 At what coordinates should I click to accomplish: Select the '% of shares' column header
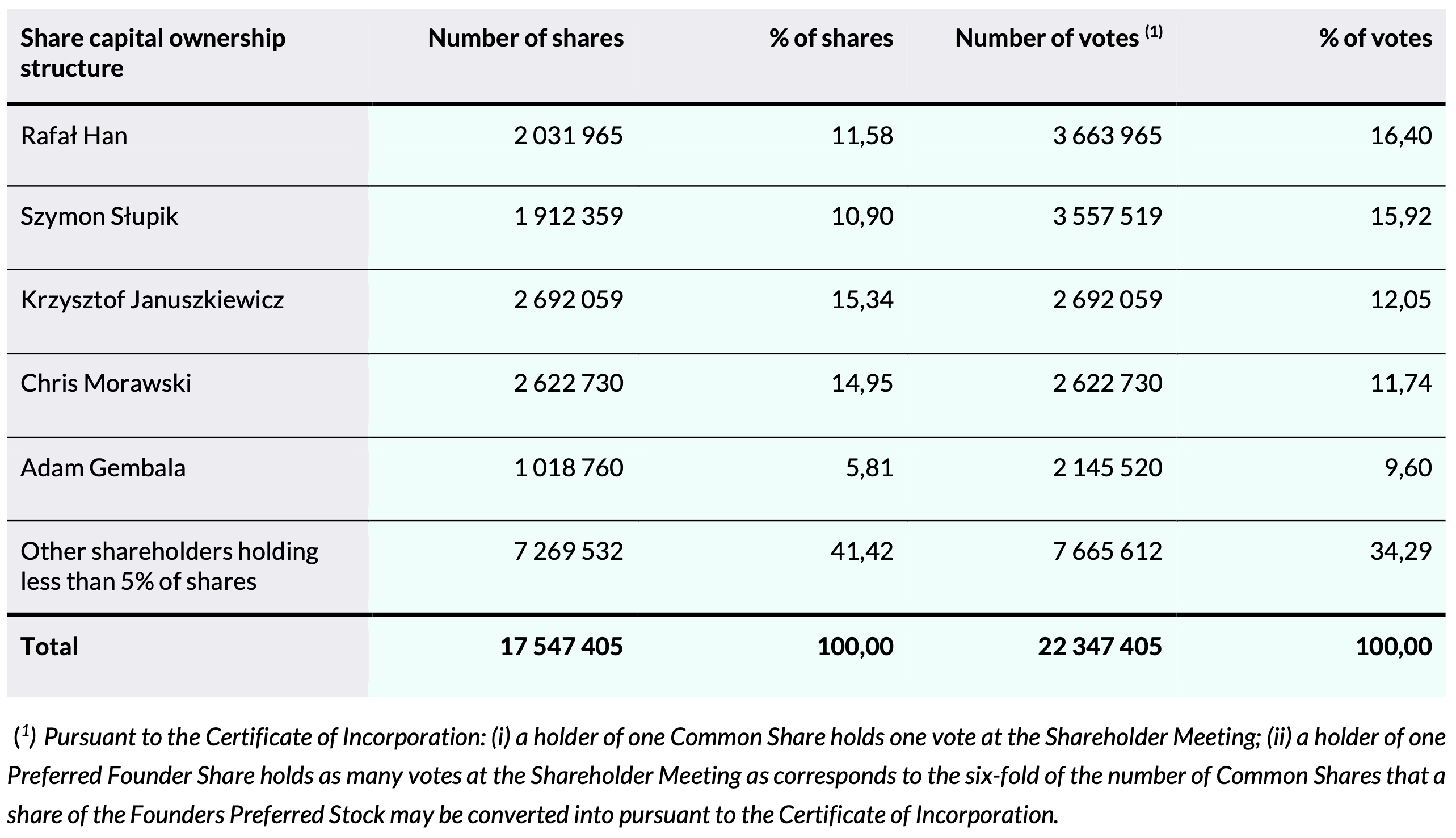[x=831, y=39]
